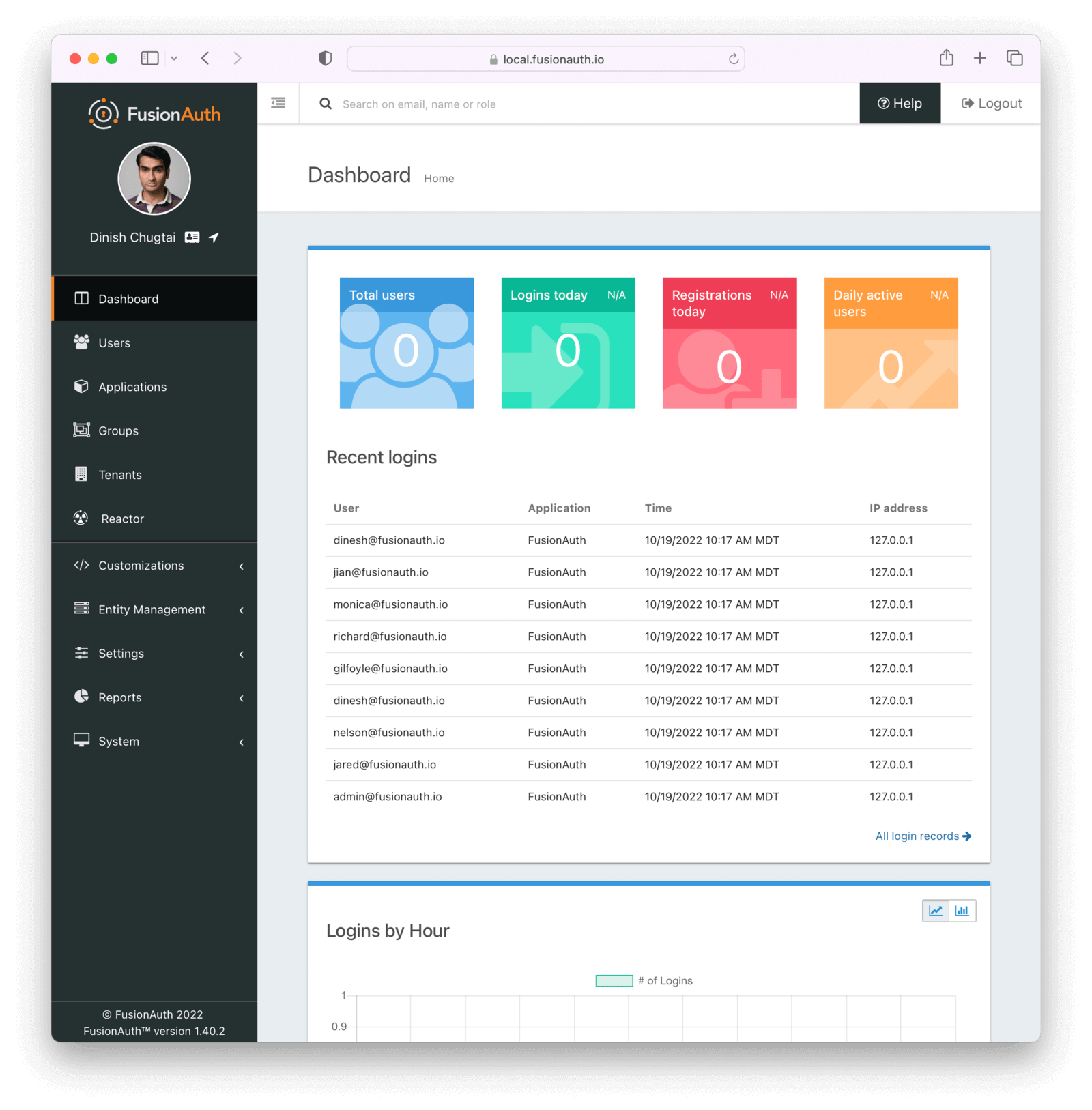Click the Entity Management server icon
Viewport: 1092px width, 1110px height.
81,609
